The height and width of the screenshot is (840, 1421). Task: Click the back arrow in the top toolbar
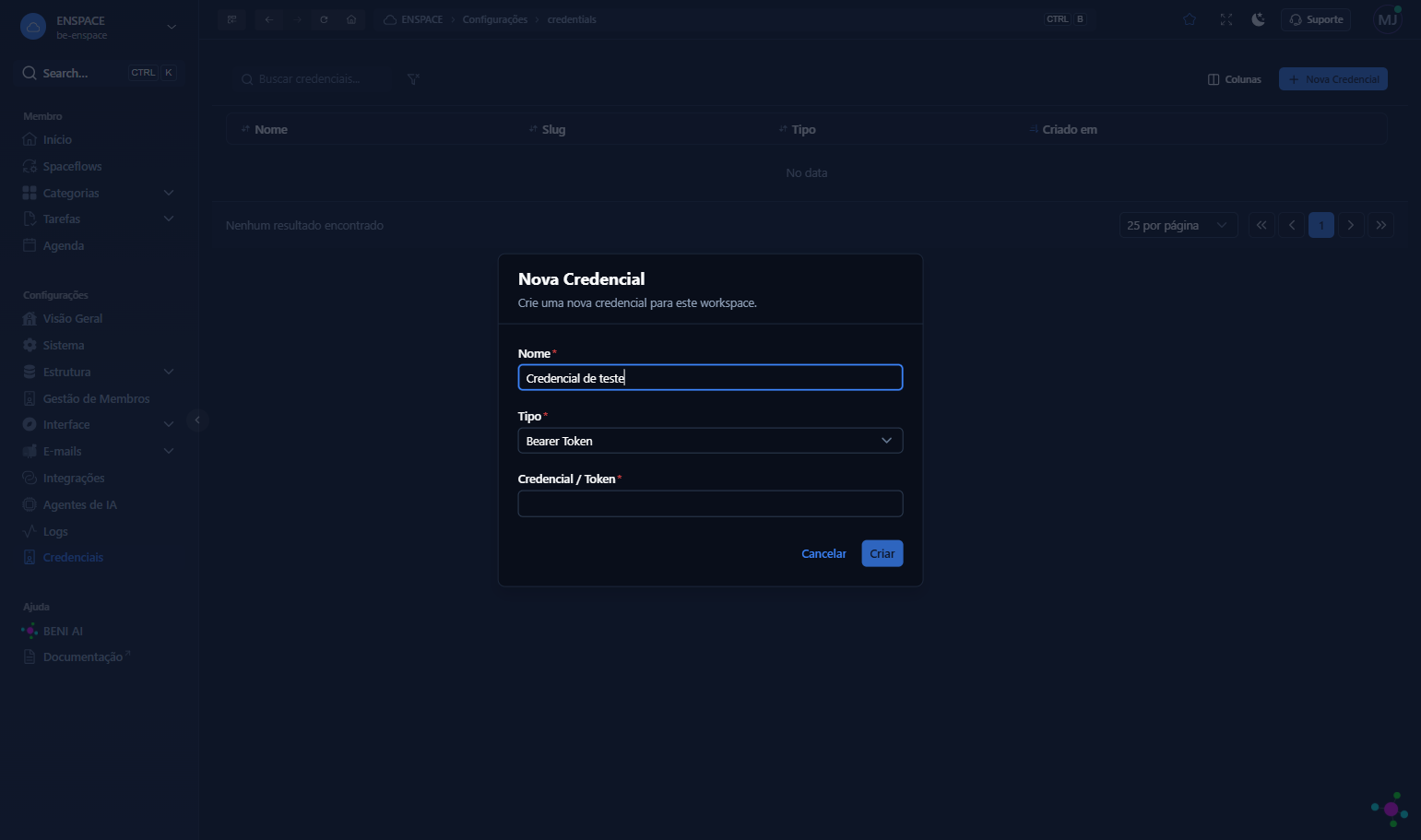point(269,19)
